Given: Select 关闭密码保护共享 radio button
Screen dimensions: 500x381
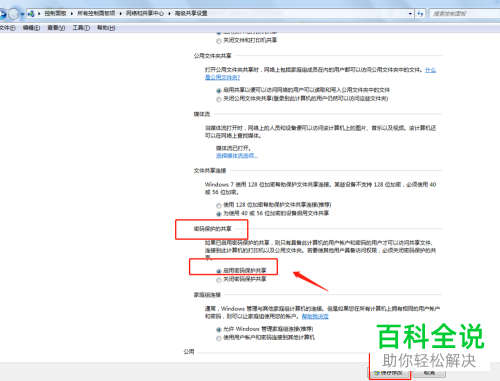Looking at the screenshot, I should coord(219,280).
